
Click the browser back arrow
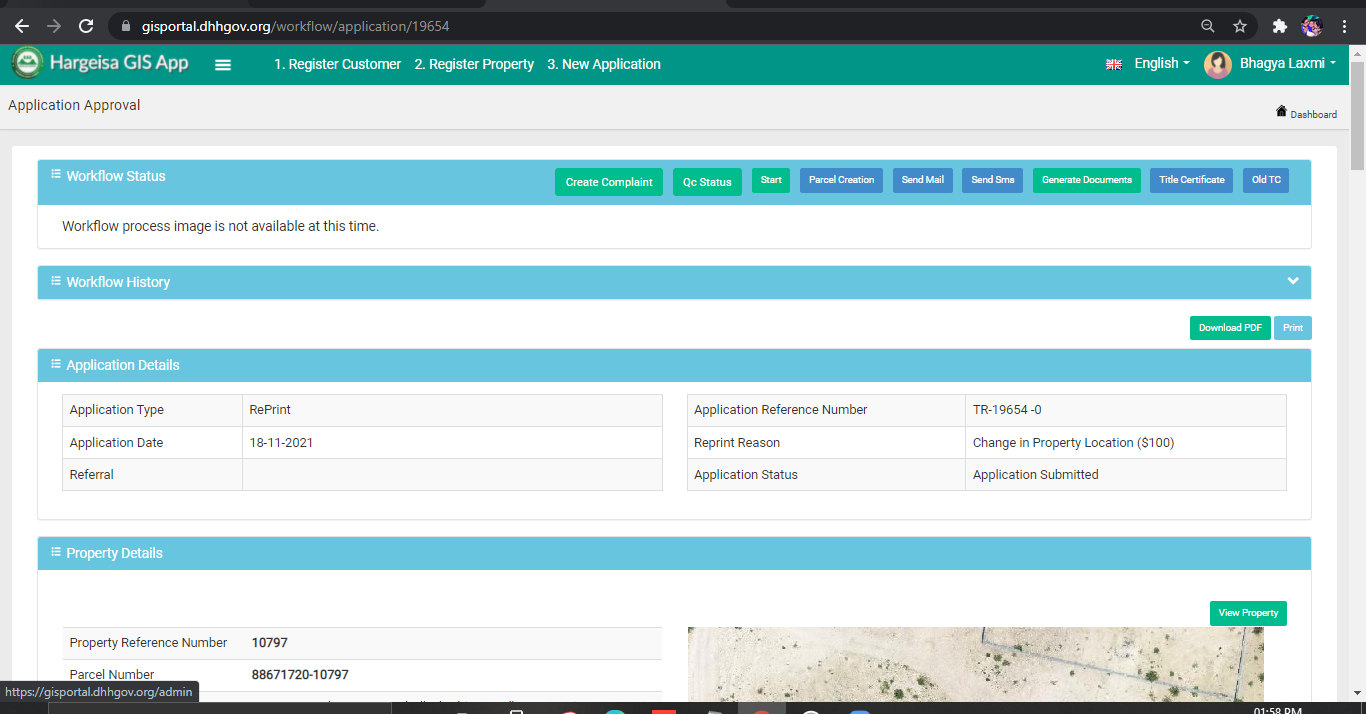[22, 26]
